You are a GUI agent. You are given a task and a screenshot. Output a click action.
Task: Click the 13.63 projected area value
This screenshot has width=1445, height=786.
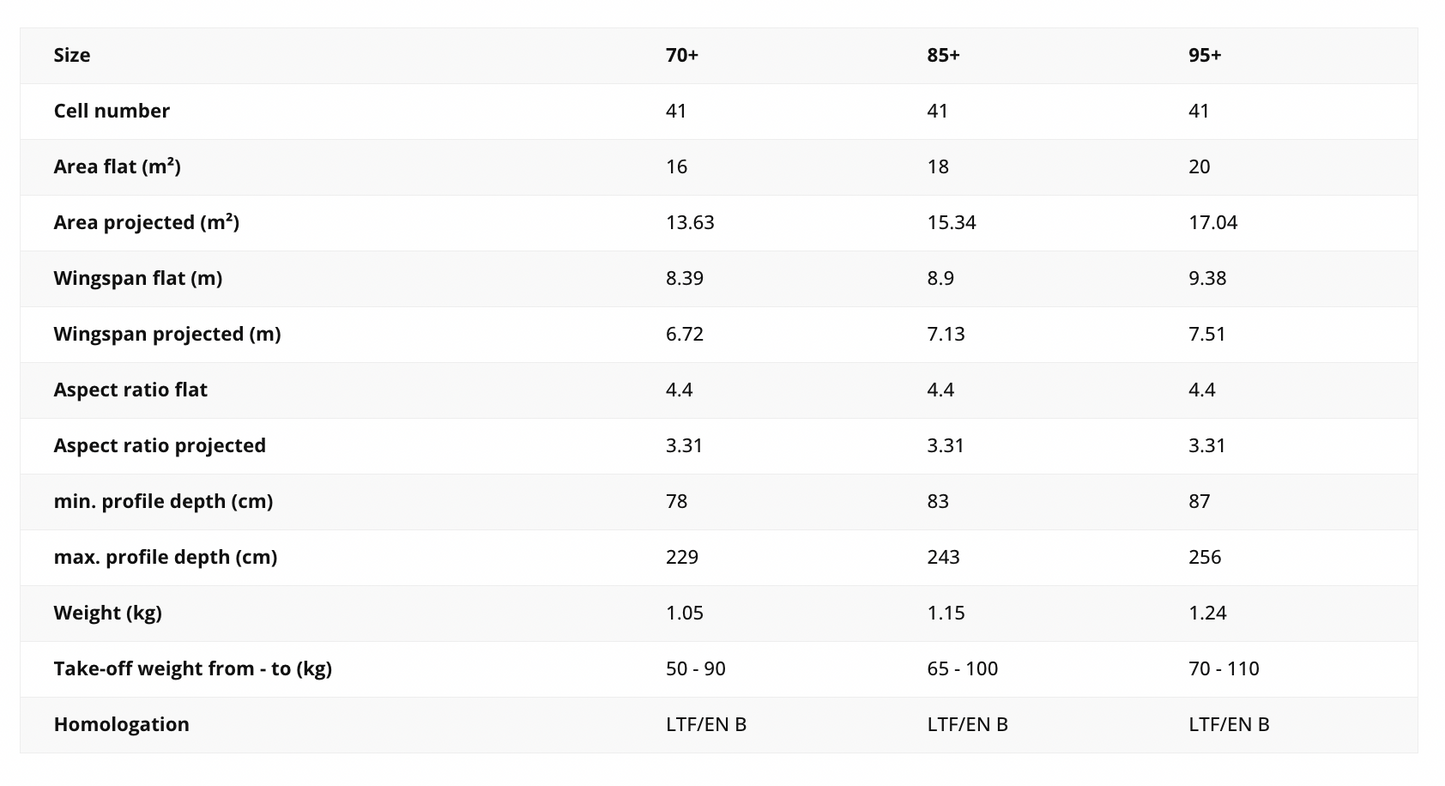[x=690, y=222]
